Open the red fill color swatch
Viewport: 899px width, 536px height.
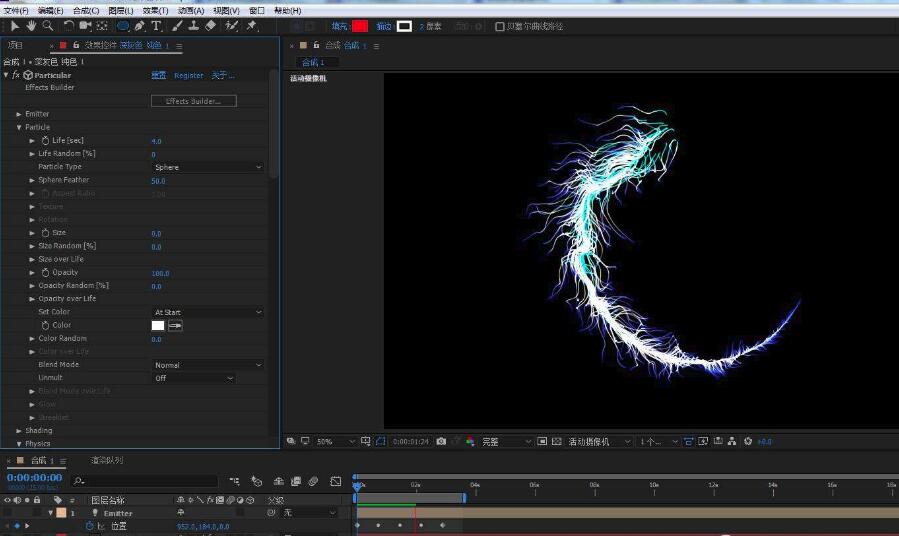click(x=359, y=27)
